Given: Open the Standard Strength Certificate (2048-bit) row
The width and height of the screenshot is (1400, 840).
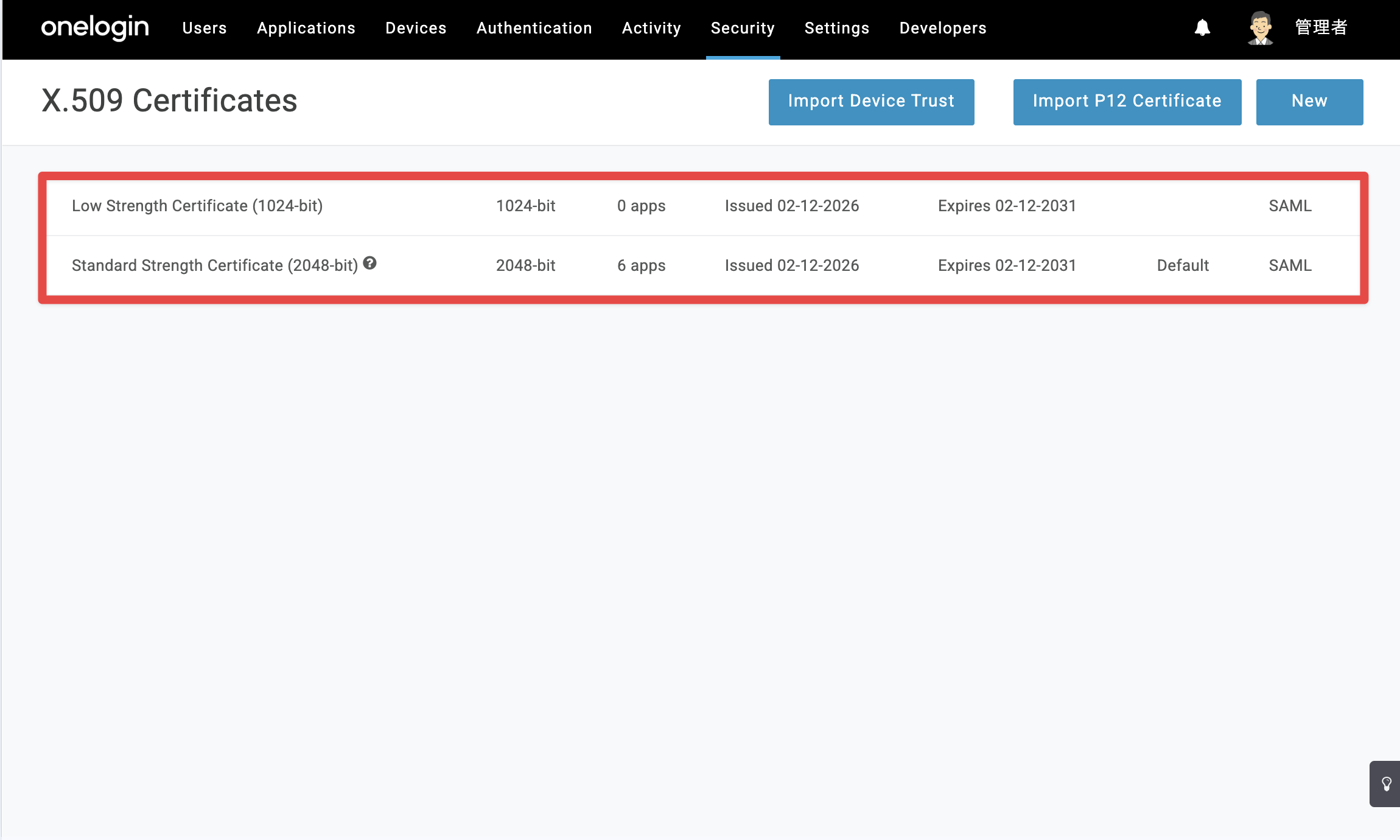Looking at the screenshot, I should (x=703, y=265).
